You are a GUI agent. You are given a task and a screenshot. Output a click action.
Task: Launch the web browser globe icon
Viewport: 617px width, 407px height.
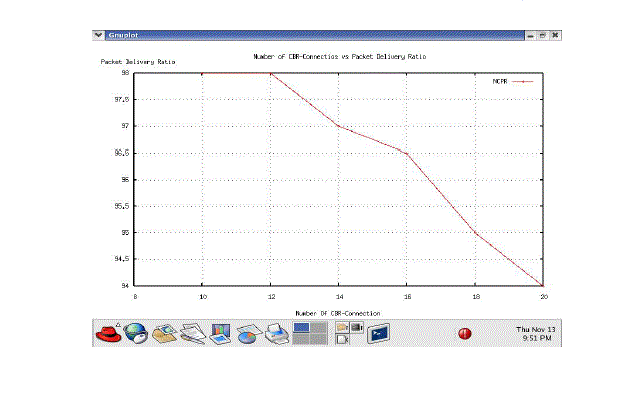pyautogui.click(x=135, y=334)
